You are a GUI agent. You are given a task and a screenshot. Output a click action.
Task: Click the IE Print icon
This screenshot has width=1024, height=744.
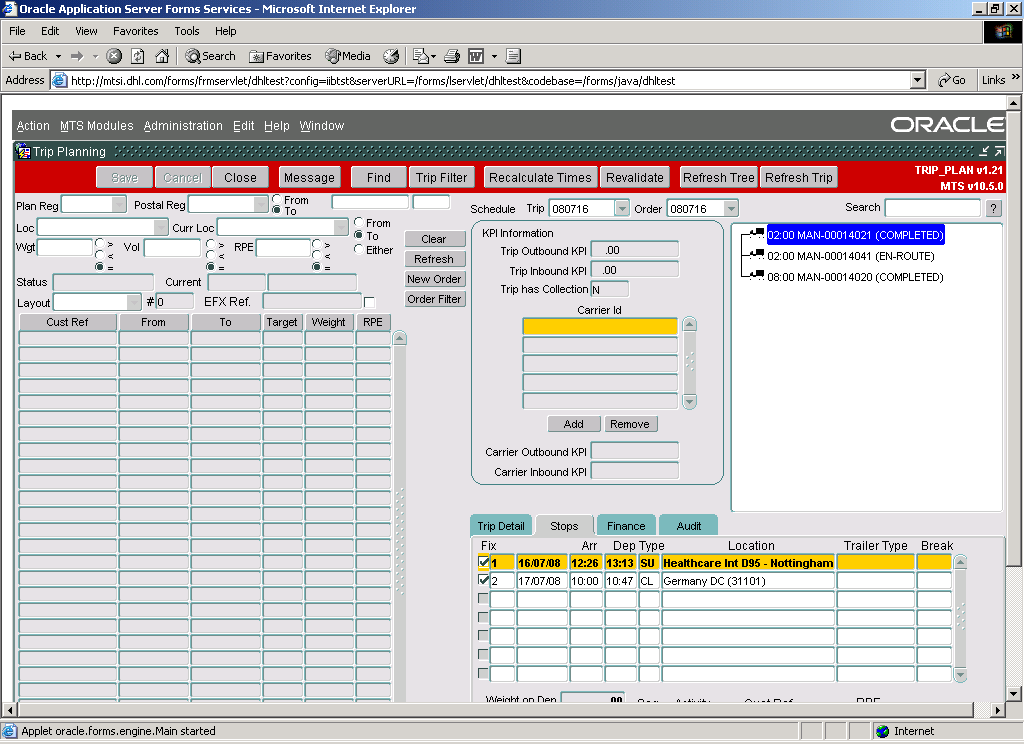(x=452, y=56)
